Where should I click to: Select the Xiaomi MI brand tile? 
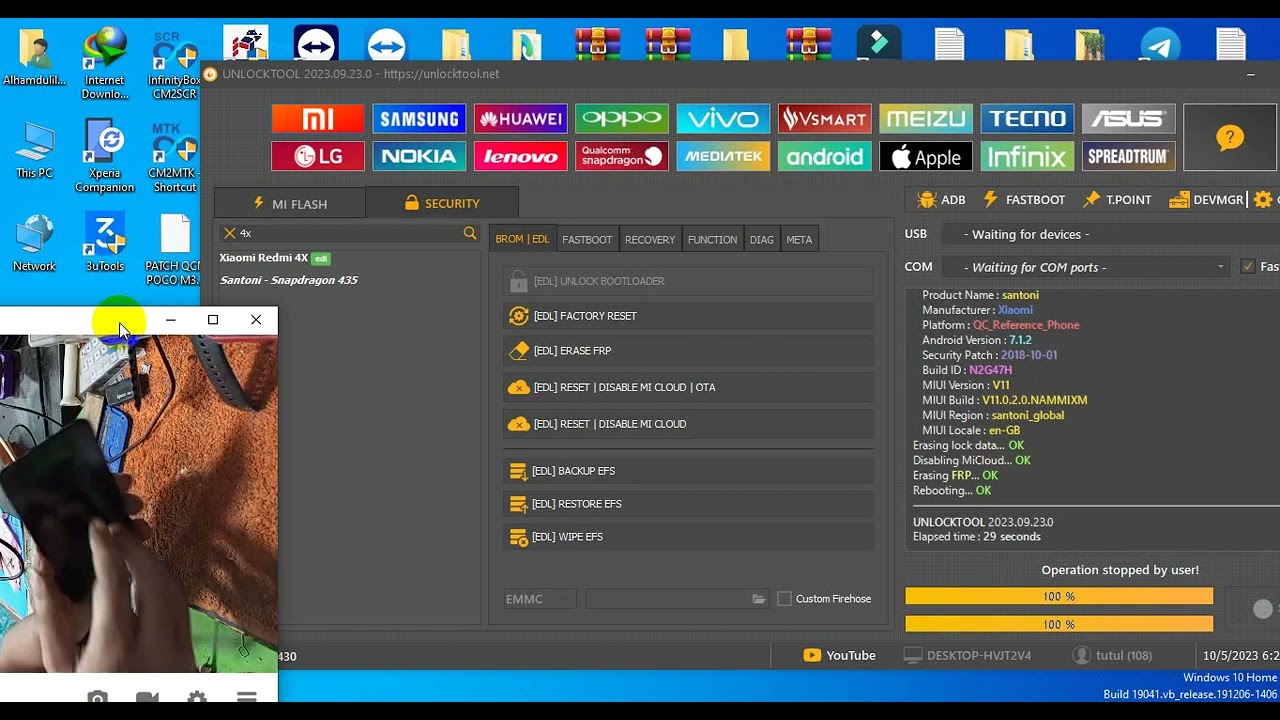pos(318,120)
